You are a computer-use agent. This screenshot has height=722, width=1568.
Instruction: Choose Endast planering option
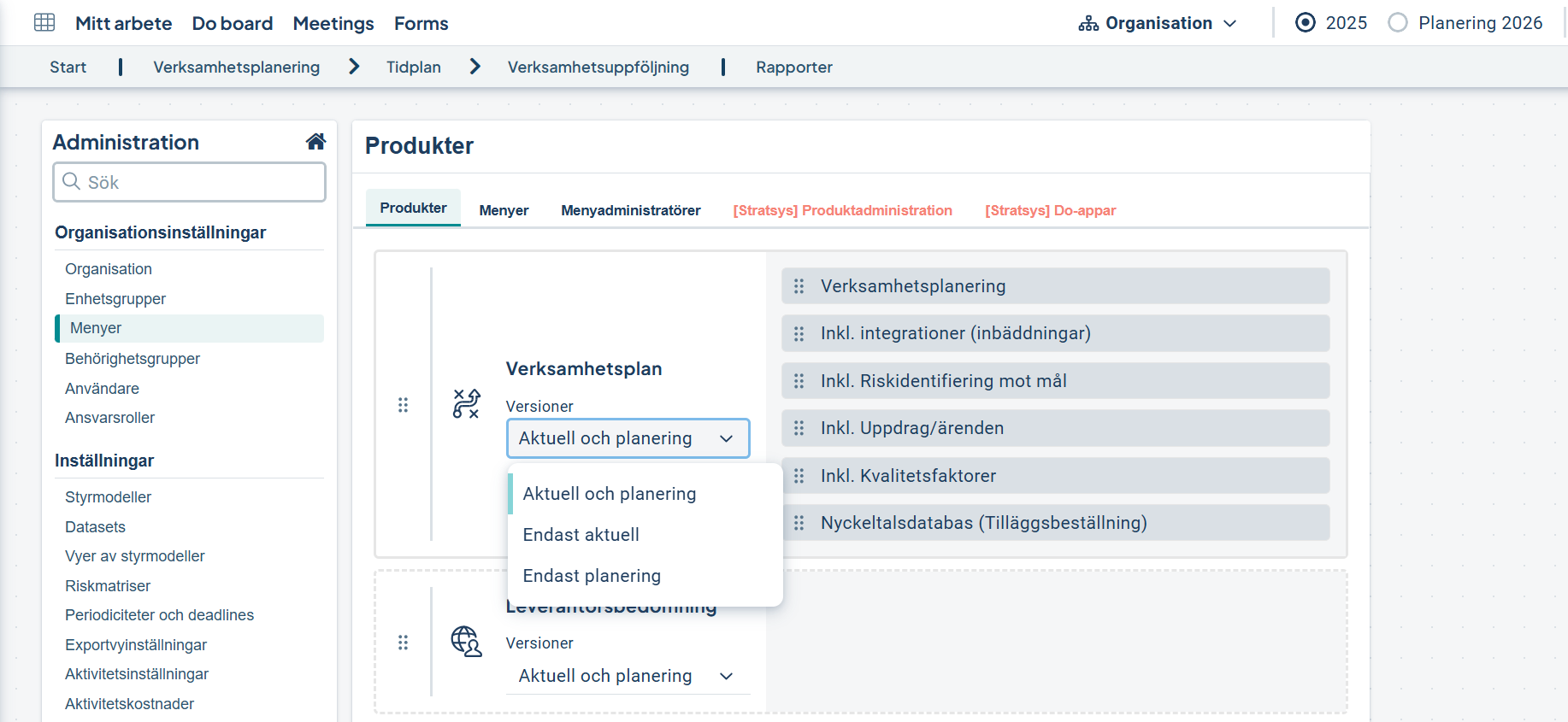pos(592,576)
